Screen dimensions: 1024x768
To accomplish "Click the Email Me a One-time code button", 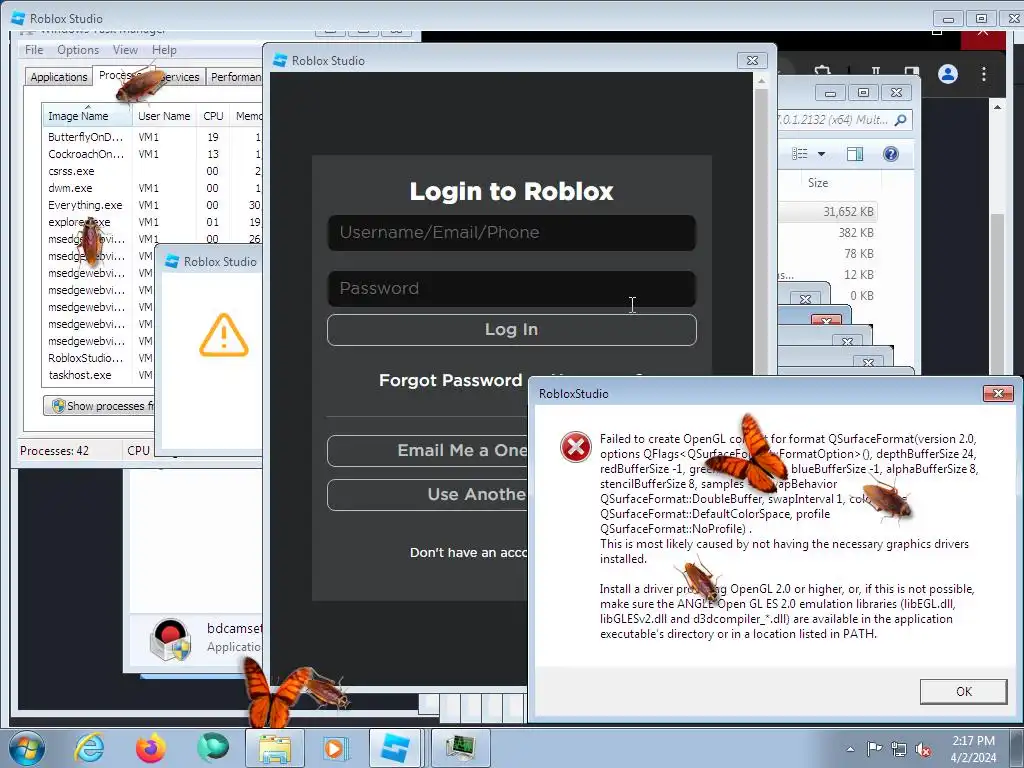I will point(427,451).
